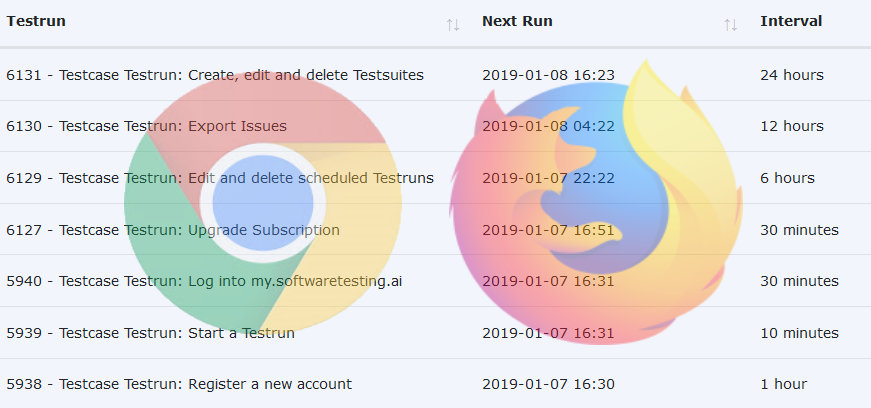Select testrun 5940 Log into my.softwaretesting.ai
Screen dimensions: 871x408
(204, 281)
